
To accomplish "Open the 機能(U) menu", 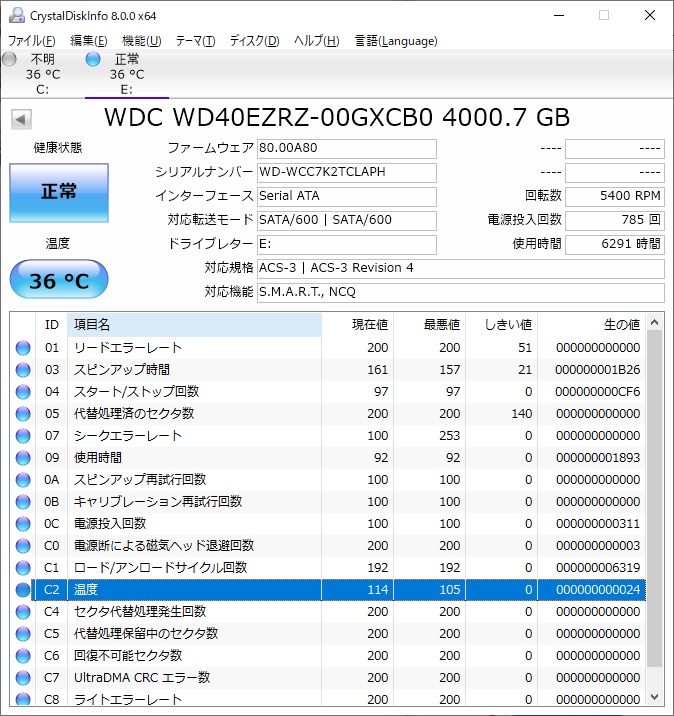I will coord(142,41).
